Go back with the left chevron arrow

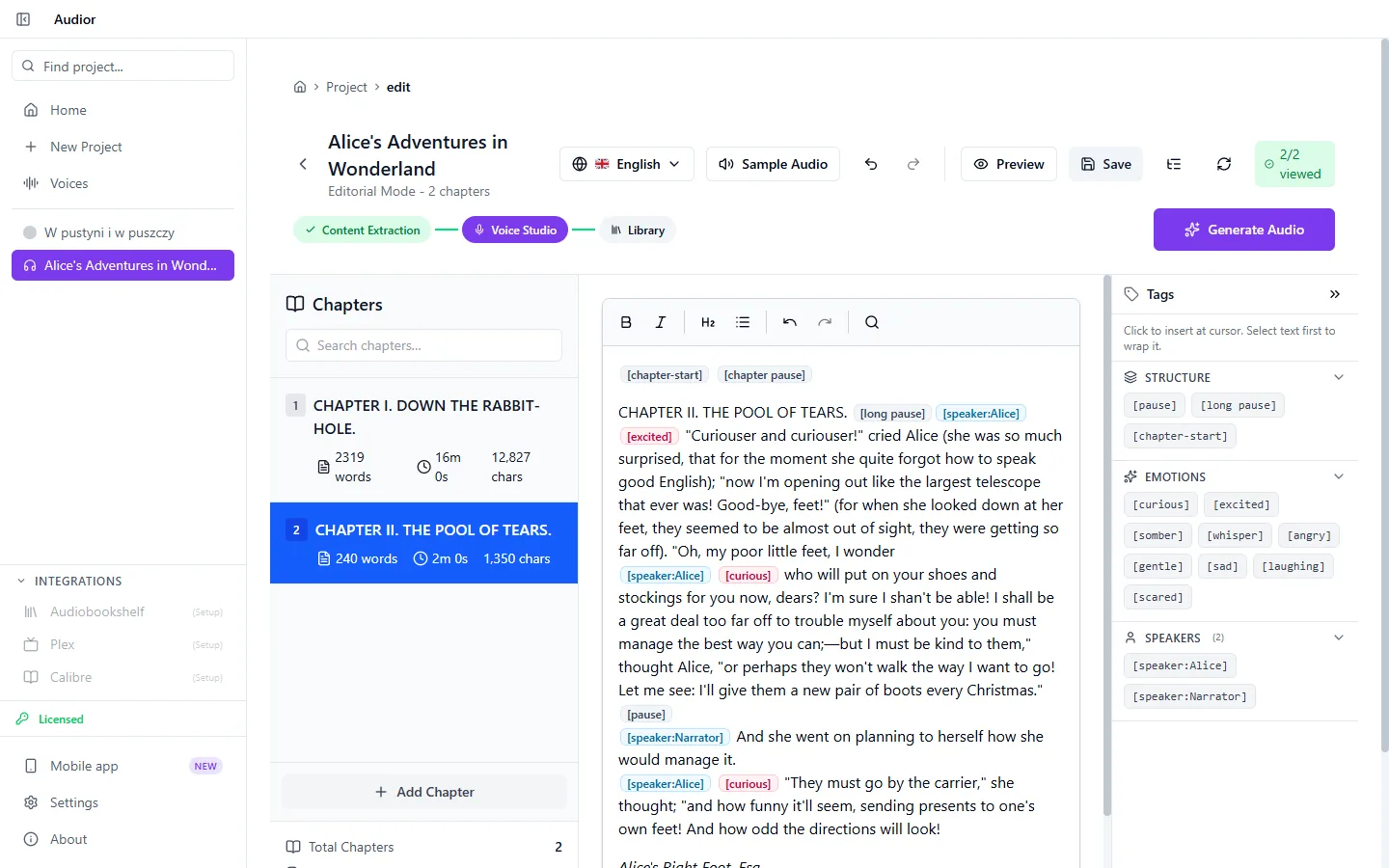(303, 164)
